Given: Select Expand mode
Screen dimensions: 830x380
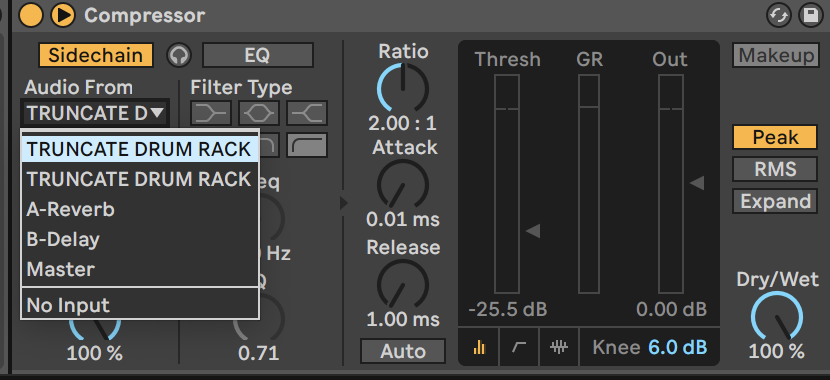Looking at the screenshot, I should pos(775,202).
